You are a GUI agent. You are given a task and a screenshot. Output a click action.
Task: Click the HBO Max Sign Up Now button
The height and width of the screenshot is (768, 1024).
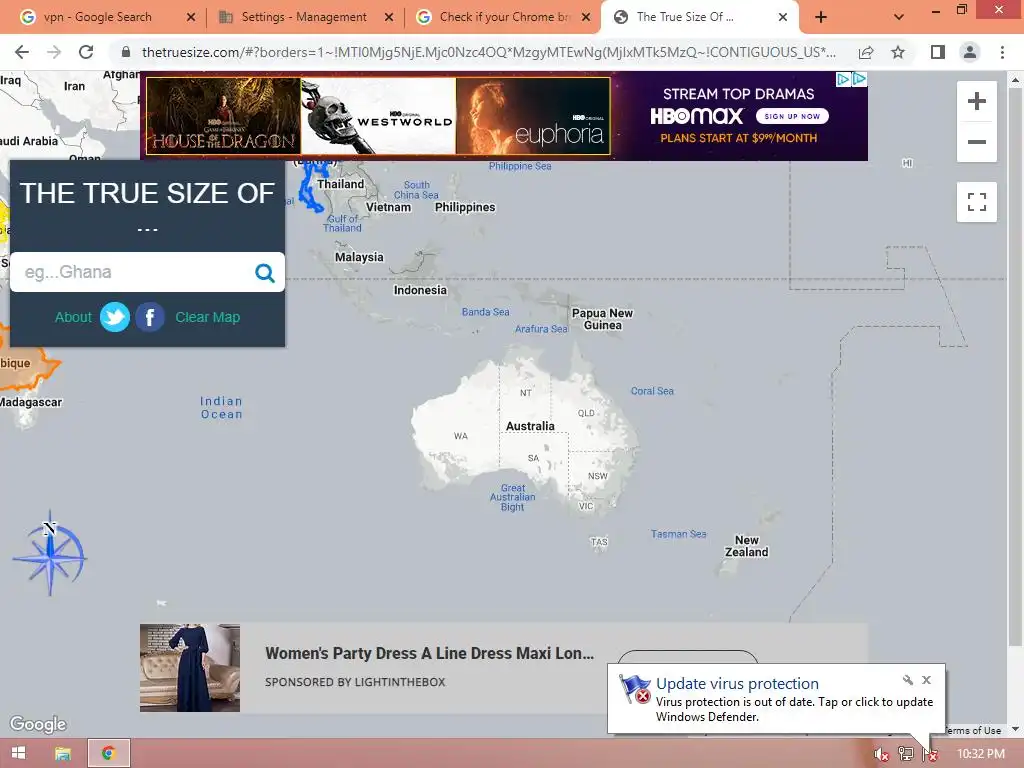(x=792, y=116)
